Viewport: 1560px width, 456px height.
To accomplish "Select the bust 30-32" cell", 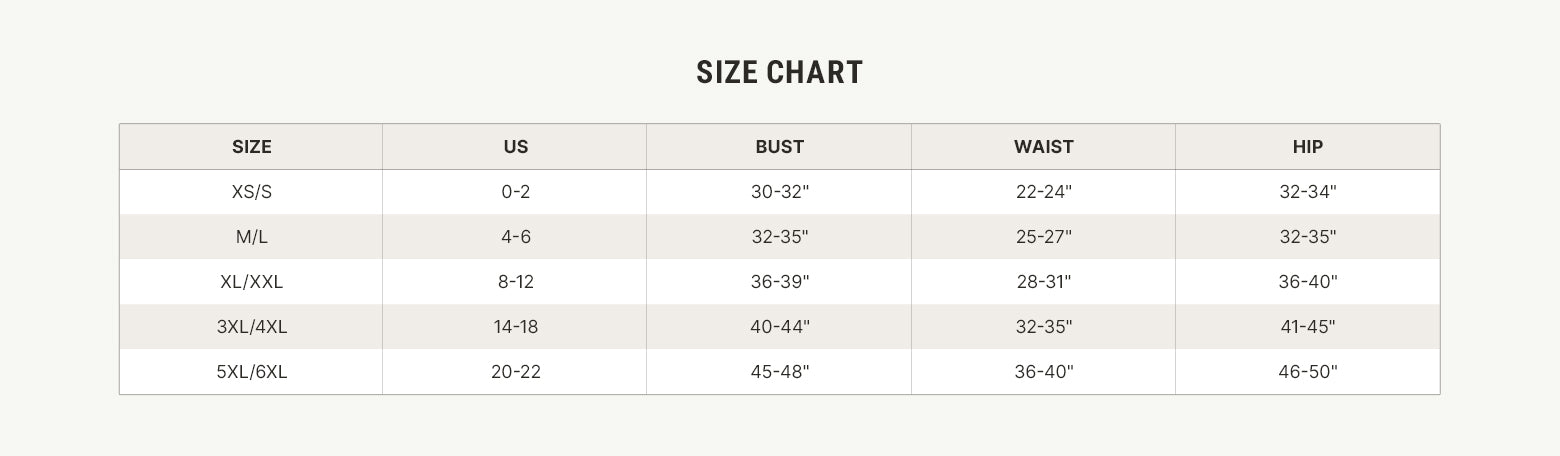I will tap(779, 192).
